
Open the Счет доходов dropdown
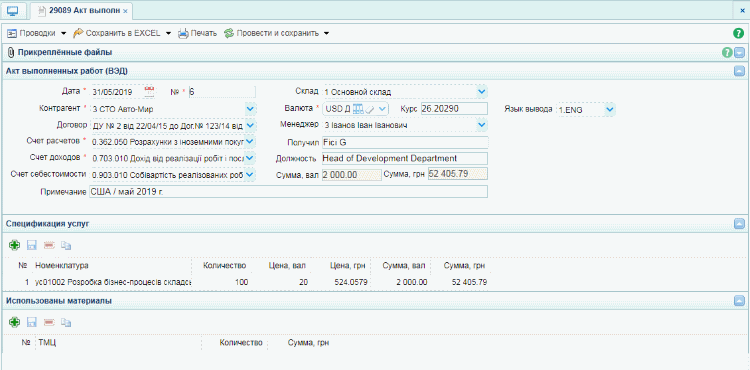tap(251, 158)
